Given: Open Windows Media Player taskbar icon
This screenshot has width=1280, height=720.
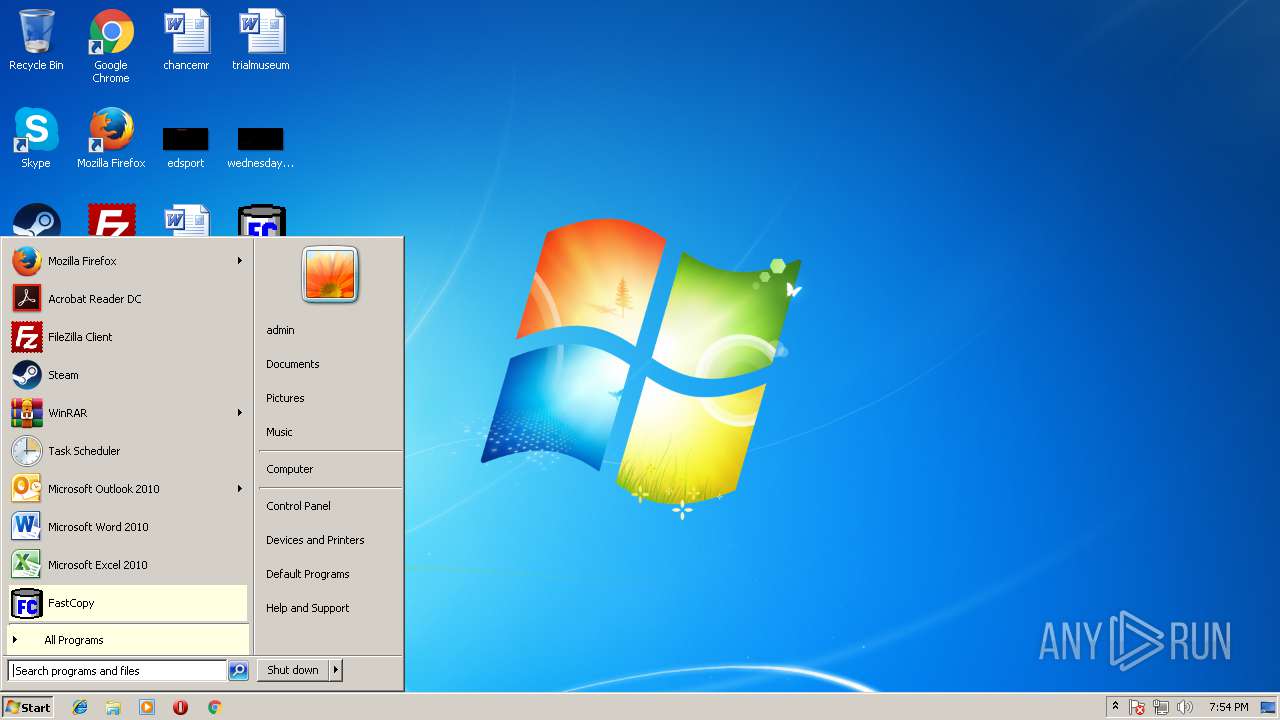Looking at the screenshot, I should coord(147,707).
